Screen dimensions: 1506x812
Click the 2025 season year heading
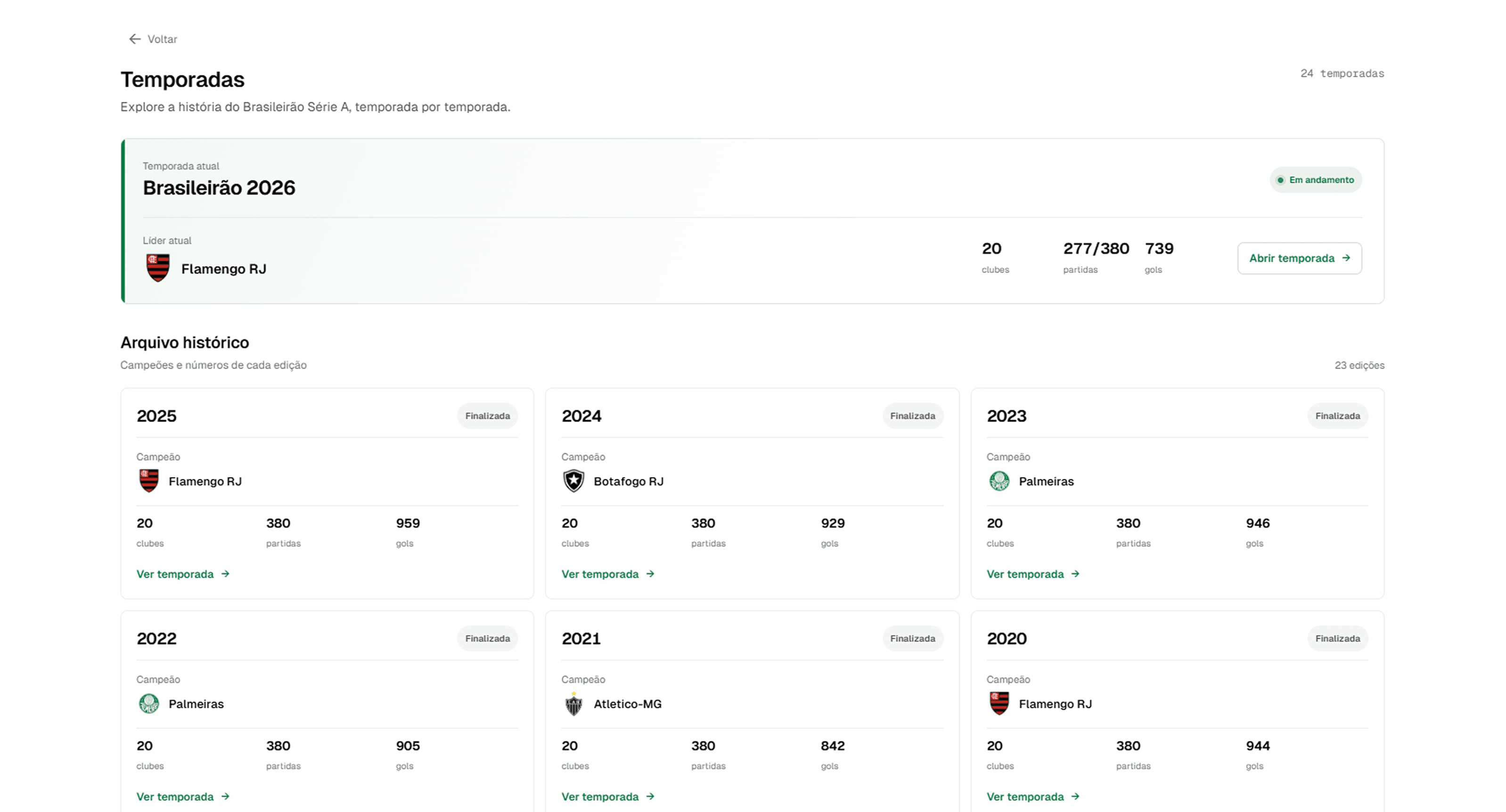tap(157, 416)
